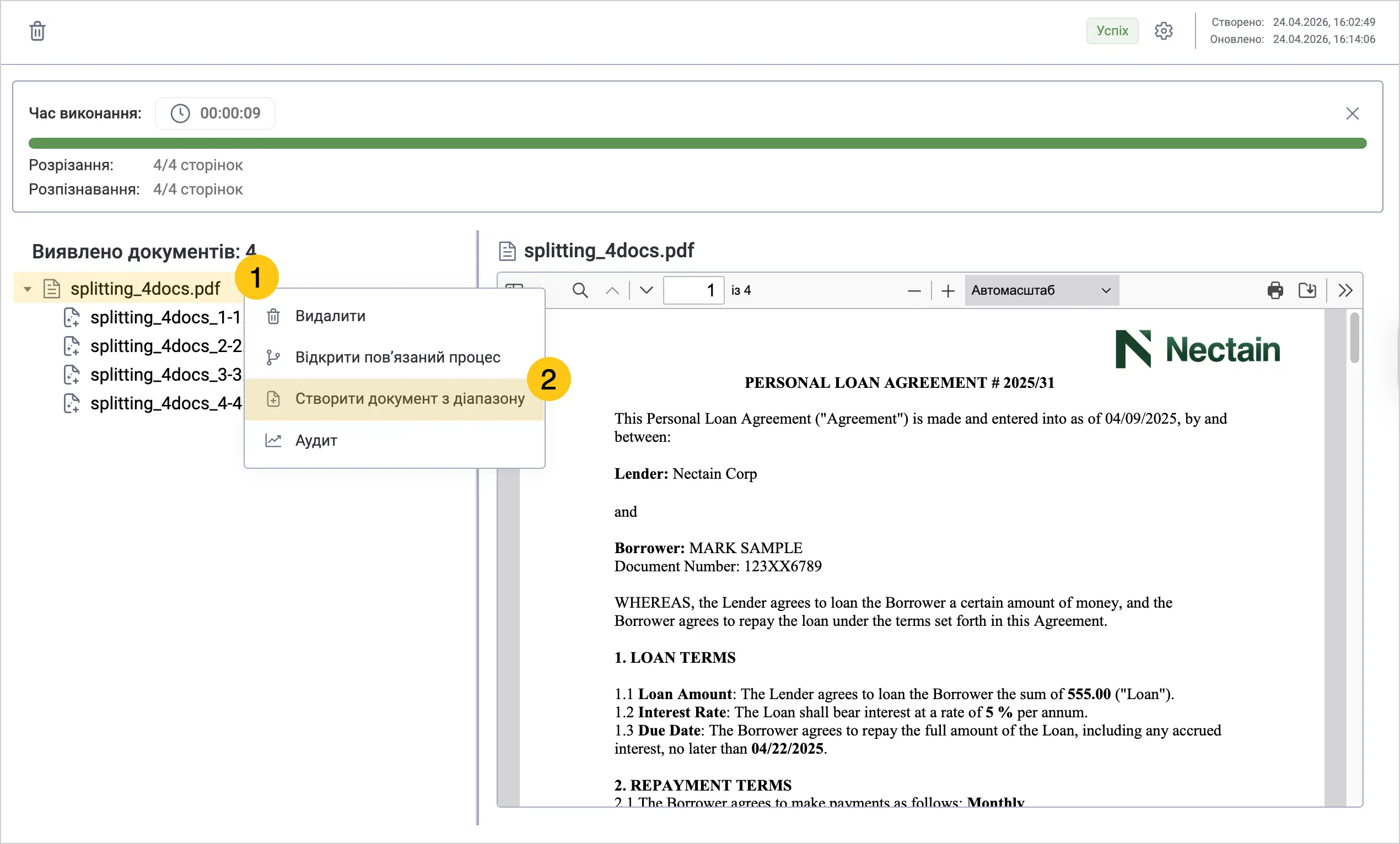
Task: Choose Відкрити пов'язаний процес menu item
Action: [x=394, y=357]
